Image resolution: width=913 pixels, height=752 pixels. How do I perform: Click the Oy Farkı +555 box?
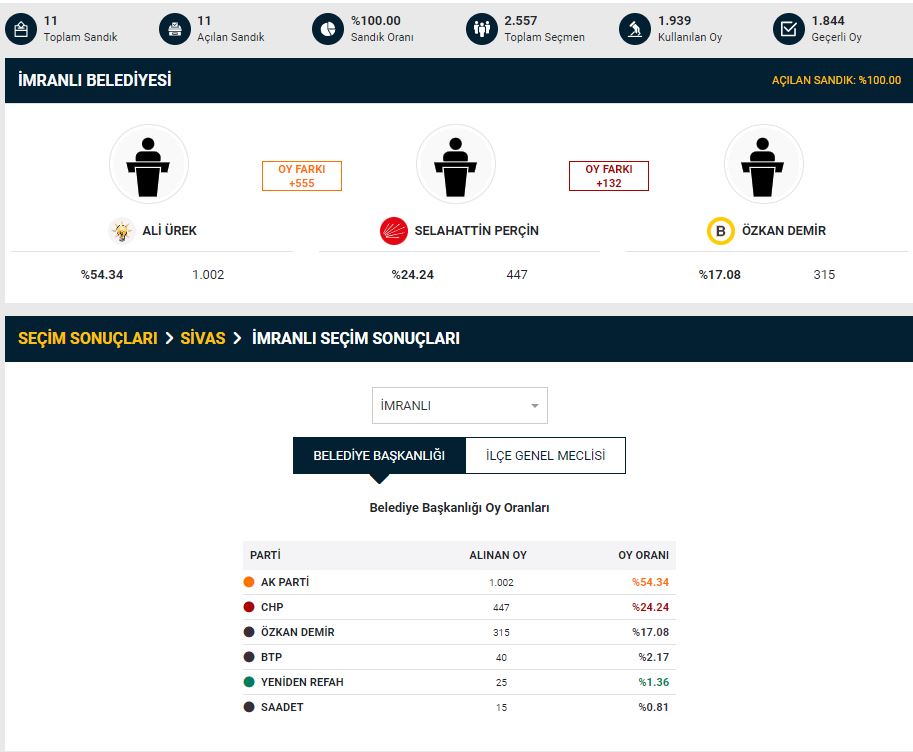302,176
